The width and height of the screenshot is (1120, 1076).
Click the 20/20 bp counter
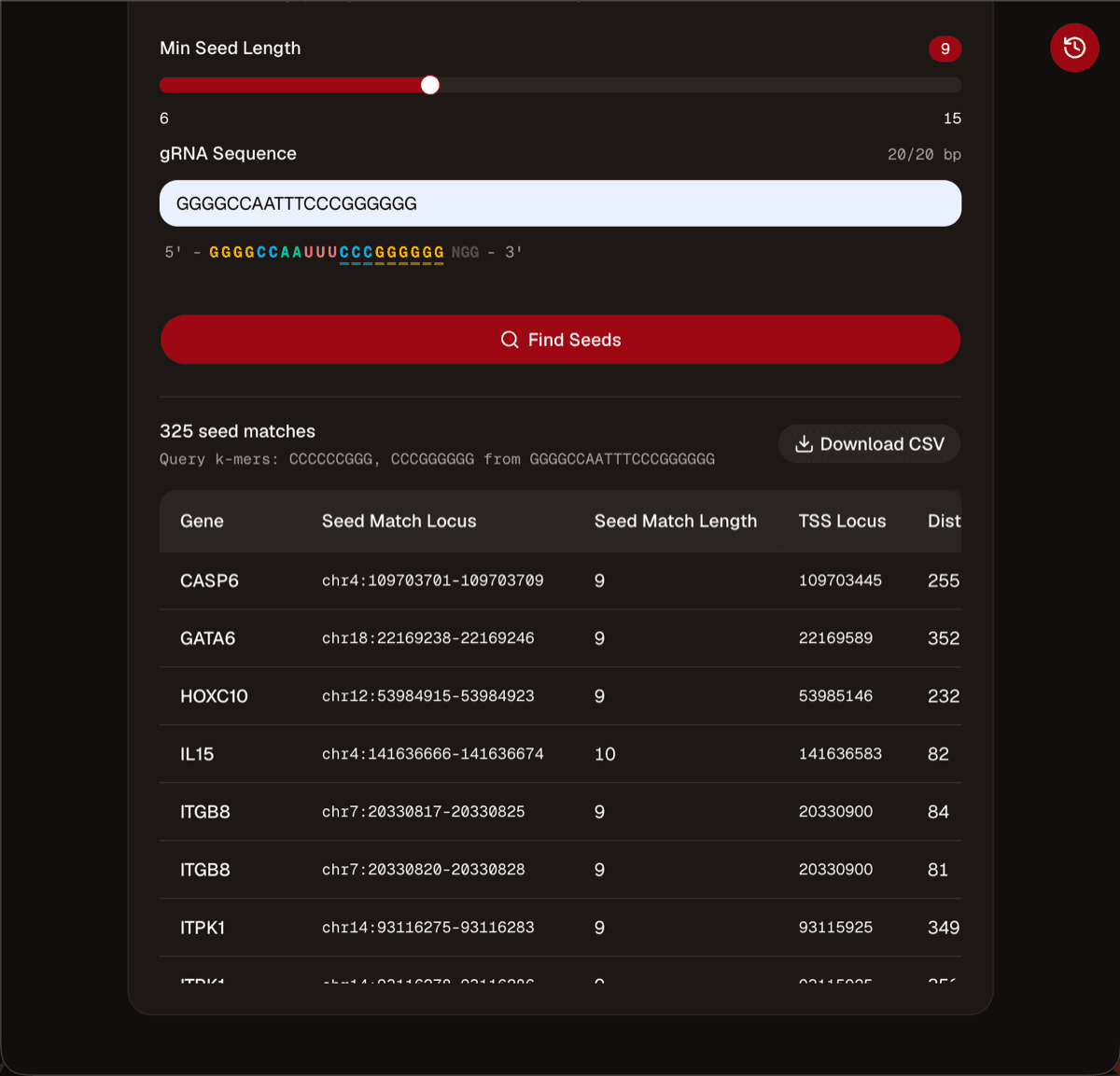[924, 155]
